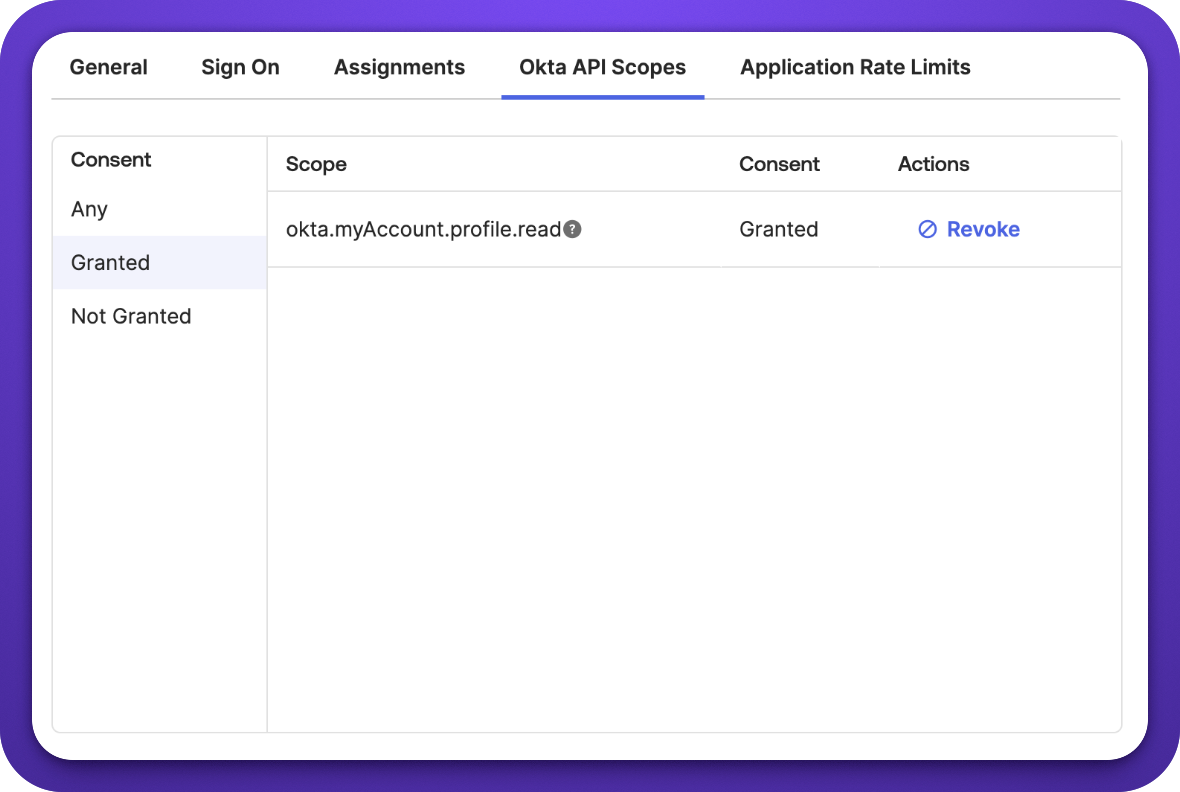Select the Granted consent filter
The image size is (1180, 792).
[x=160, y=263]
